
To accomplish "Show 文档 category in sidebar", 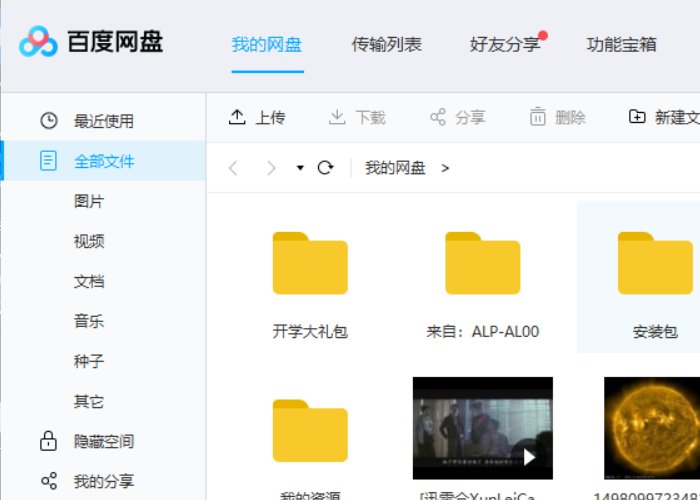I will [89, 281].
